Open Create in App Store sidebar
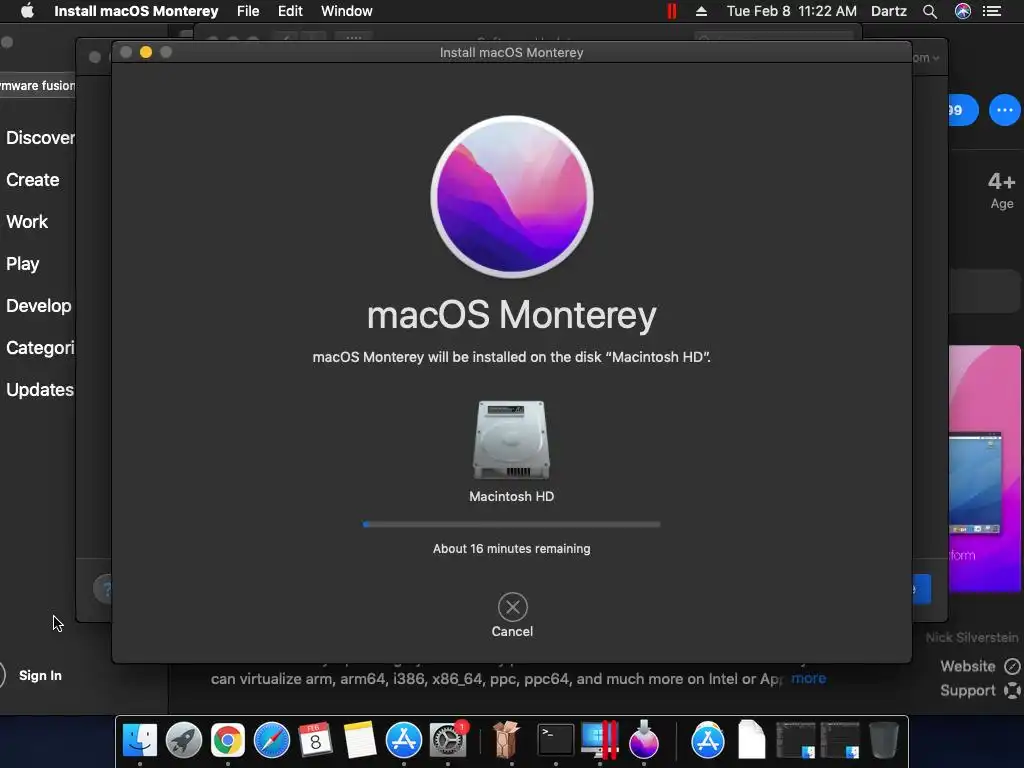 point(33,180)
